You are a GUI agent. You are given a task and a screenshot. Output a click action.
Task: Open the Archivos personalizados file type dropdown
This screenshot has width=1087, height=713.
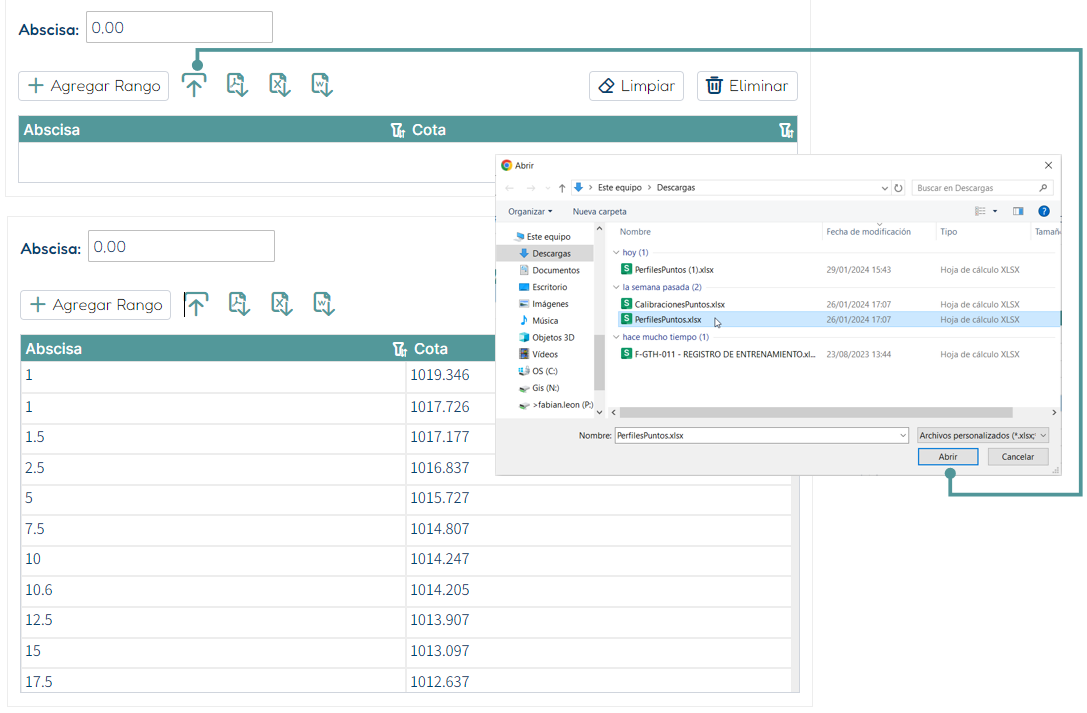pyautogui.click(x=982, y=435)
